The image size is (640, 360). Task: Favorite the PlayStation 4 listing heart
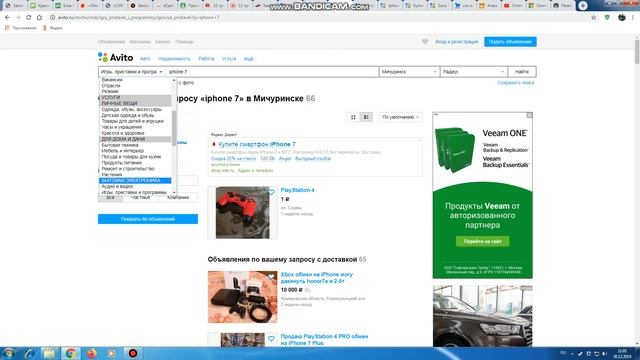271,192
